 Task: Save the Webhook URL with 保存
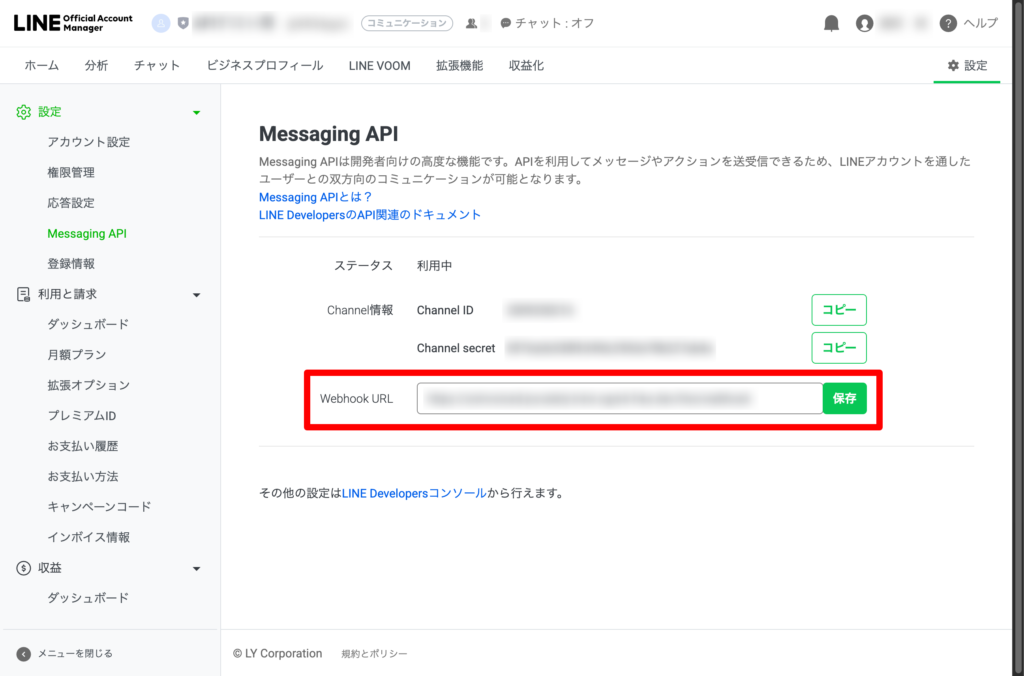(844, 398)
